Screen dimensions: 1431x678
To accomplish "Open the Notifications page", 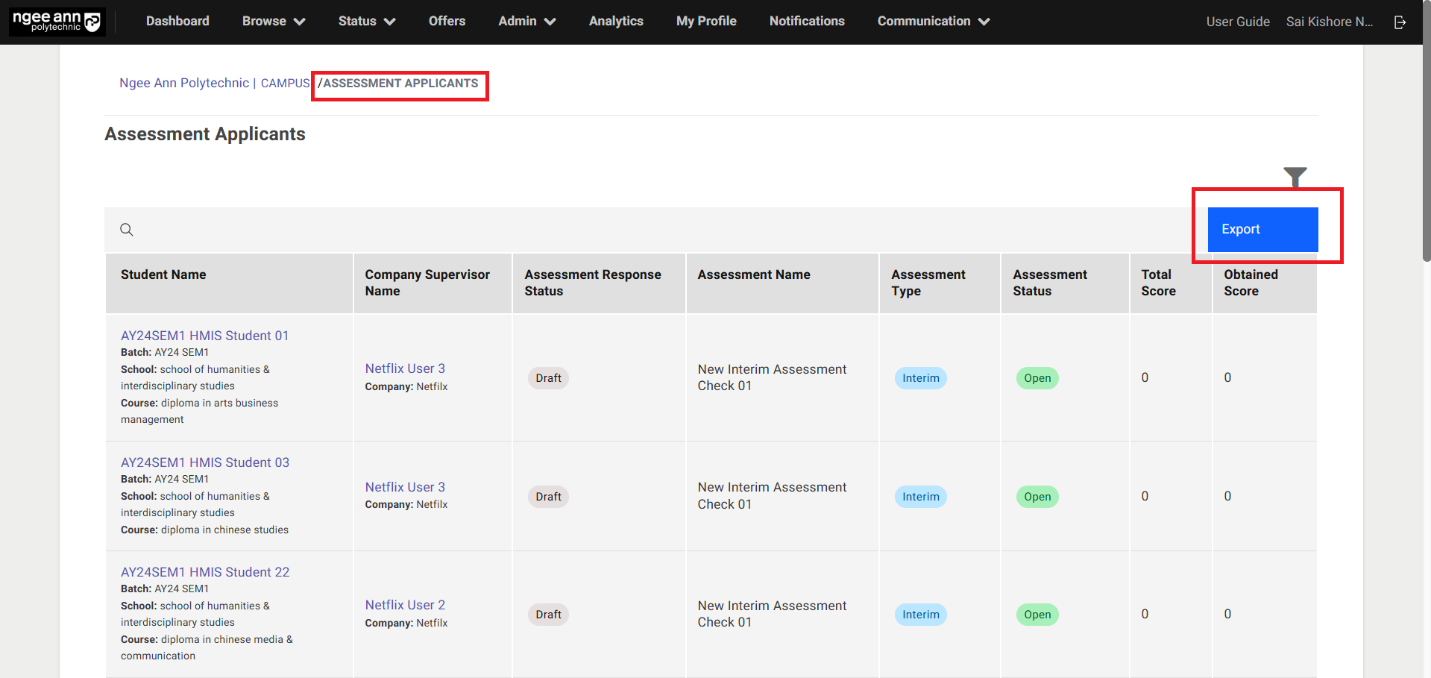I will pyautogui.click(x=806, y=21).
